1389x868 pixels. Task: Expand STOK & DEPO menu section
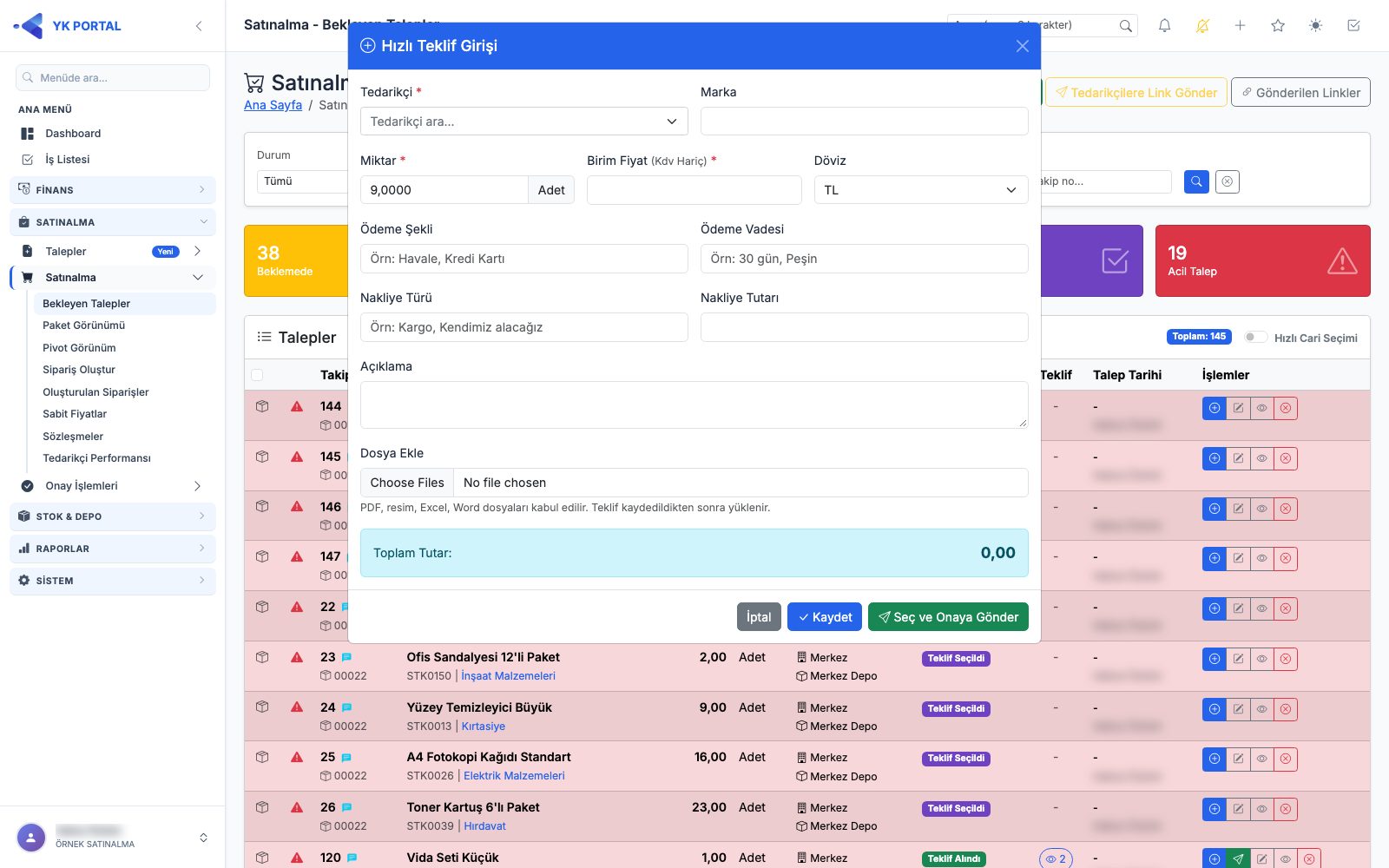(113, 516)
